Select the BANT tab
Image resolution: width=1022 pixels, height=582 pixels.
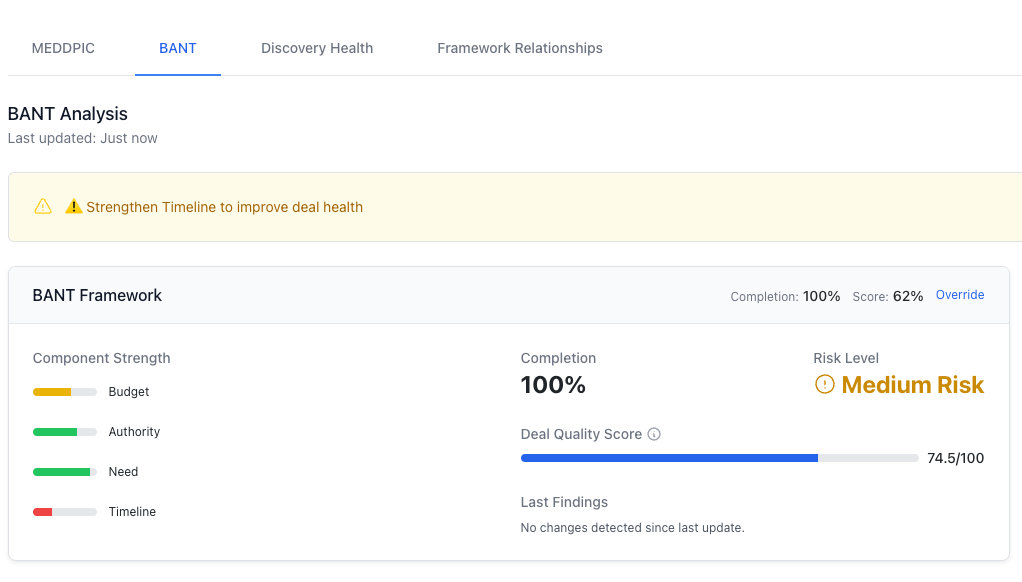[x=178, y=48]
